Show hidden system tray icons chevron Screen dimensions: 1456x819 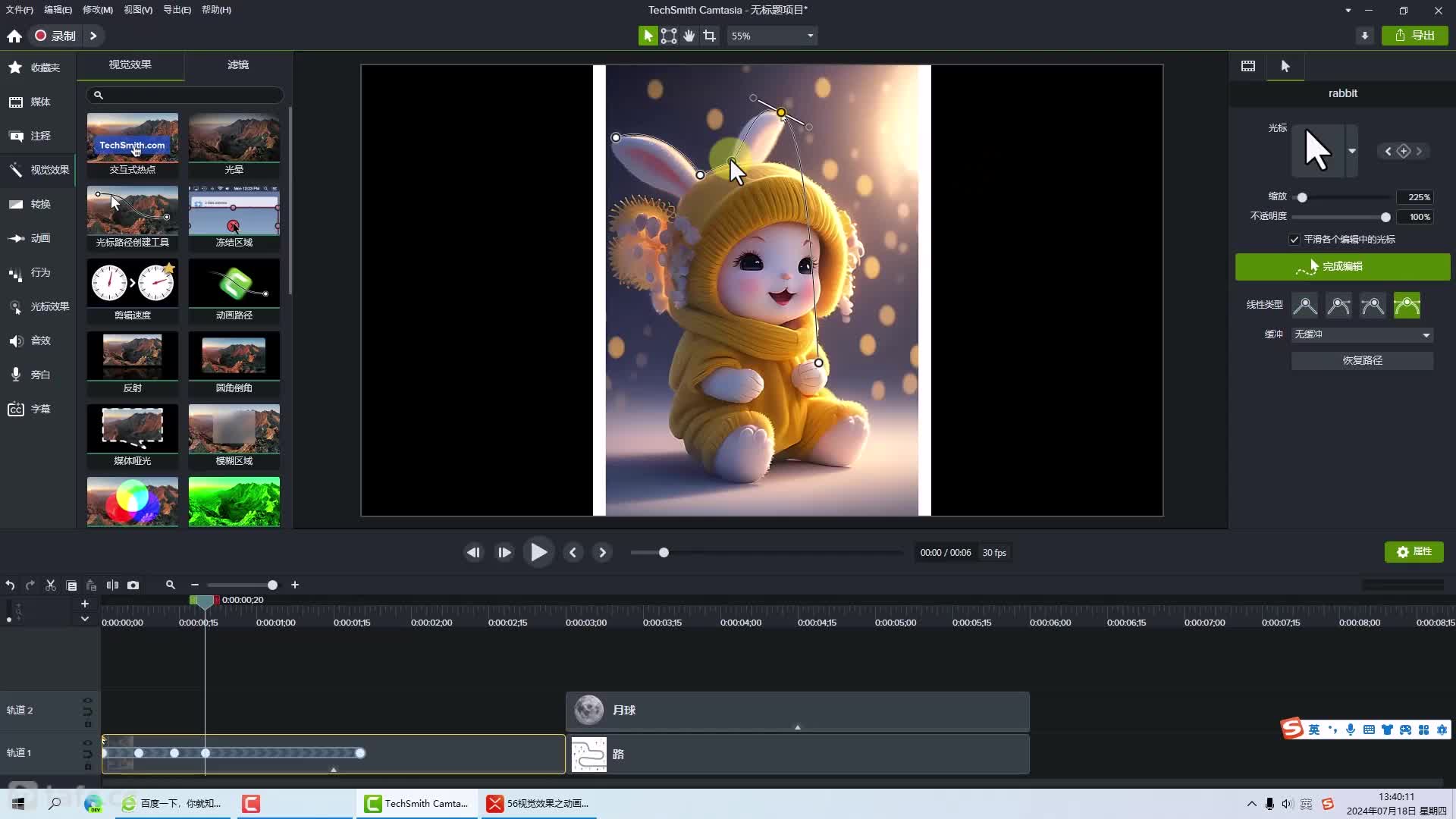(x=1251, y=804)
